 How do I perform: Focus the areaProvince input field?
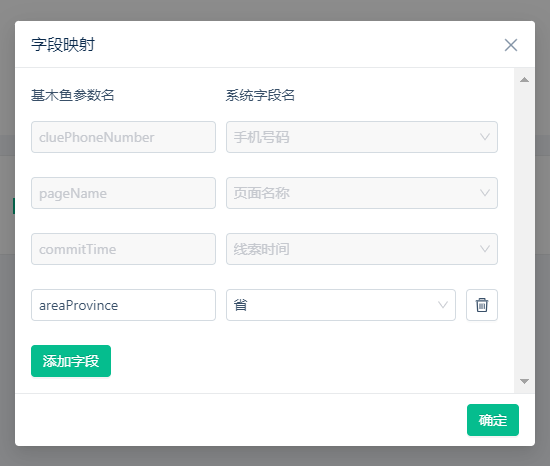click(x=123, y=305)
